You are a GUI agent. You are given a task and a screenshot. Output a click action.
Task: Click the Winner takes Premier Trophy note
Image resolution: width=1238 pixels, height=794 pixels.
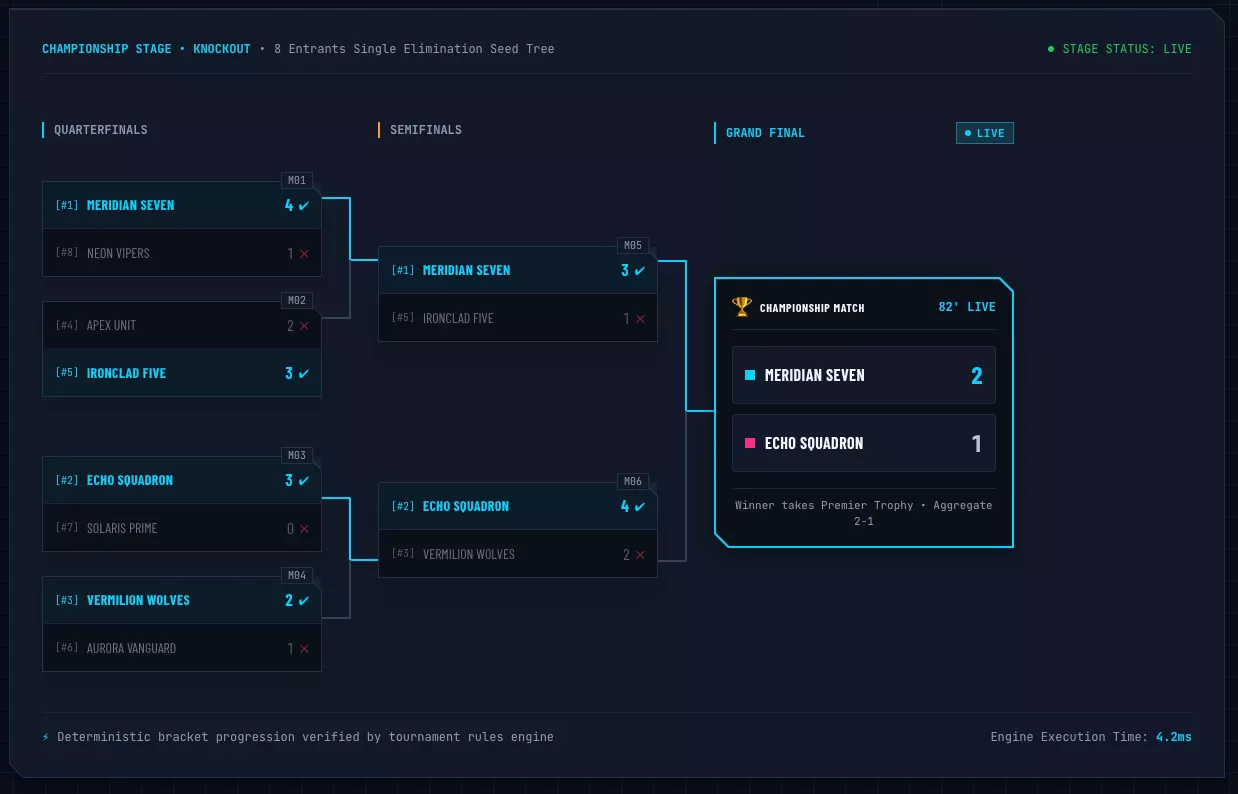click(864, 513)
